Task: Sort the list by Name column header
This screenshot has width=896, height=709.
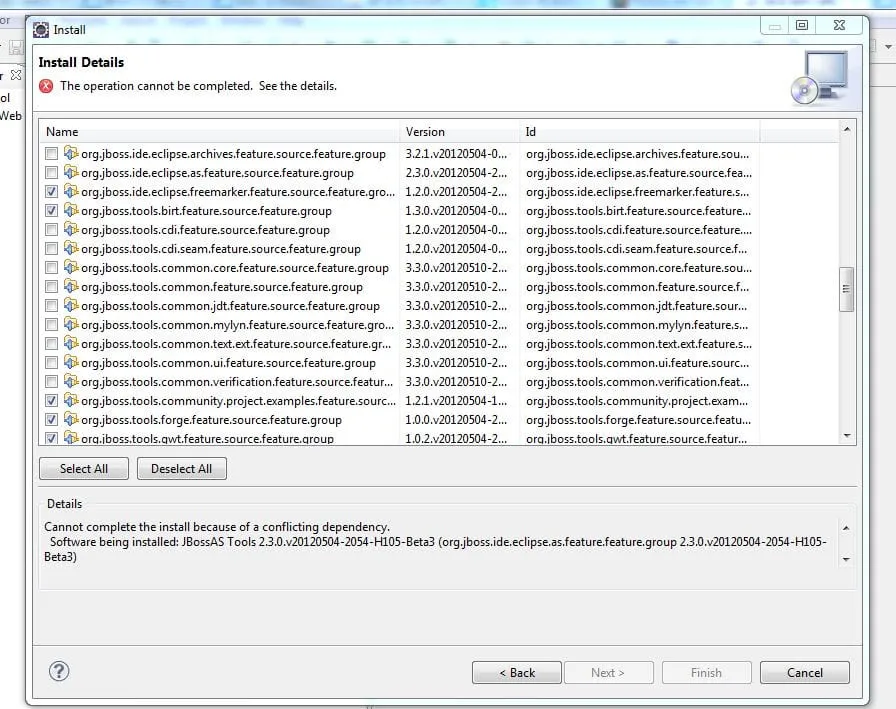Action: tap(219, 131)
